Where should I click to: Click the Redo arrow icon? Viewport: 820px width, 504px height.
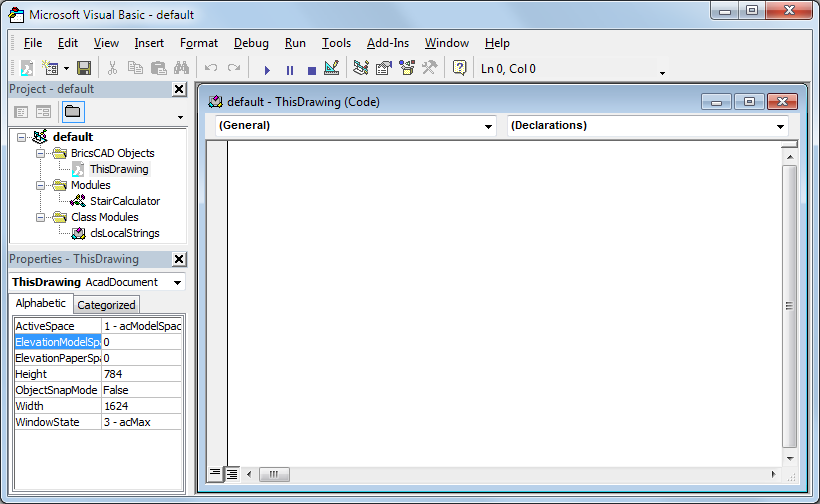(x=234, y=68)
